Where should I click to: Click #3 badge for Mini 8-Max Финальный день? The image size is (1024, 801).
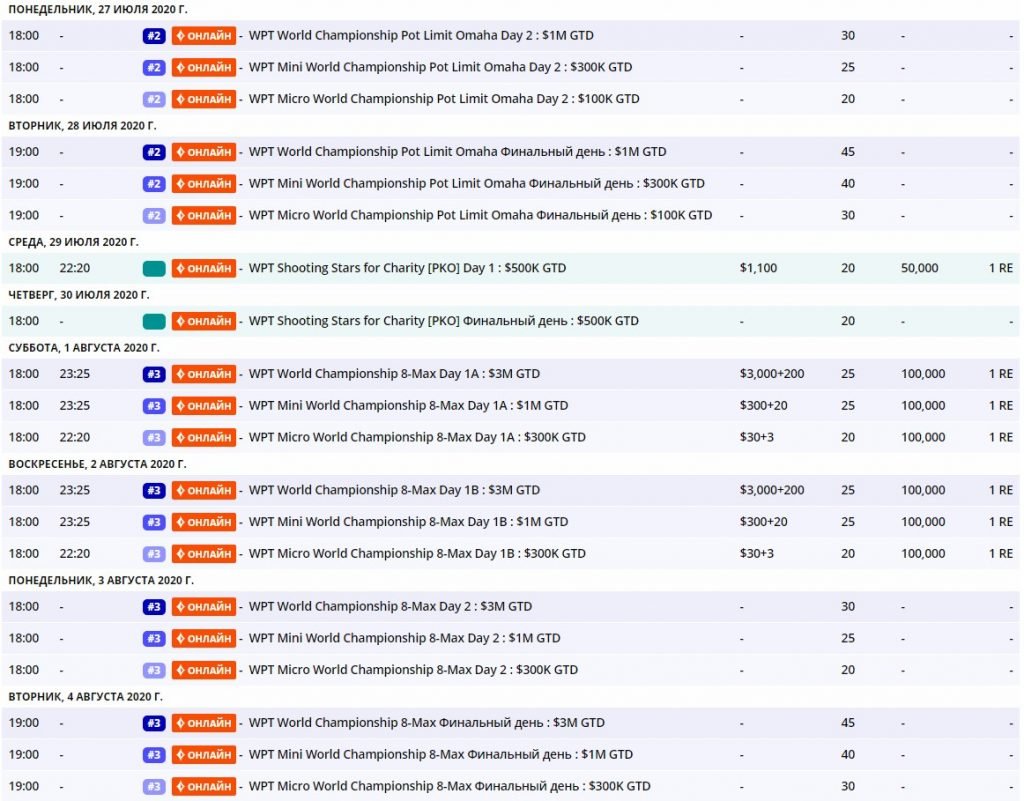point(153,755)
